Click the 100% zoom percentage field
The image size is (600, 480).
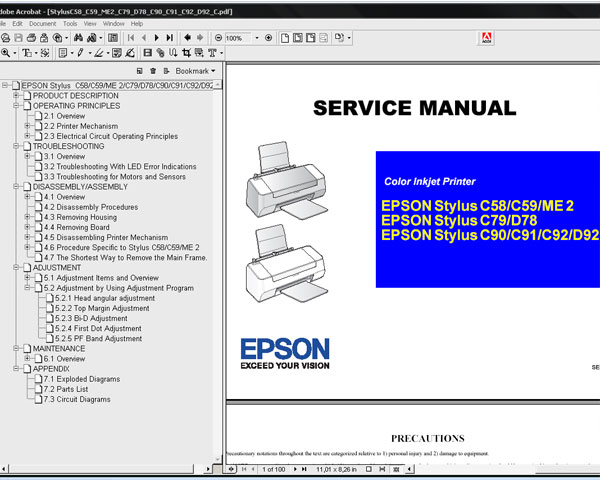click(x=238, y=38)
